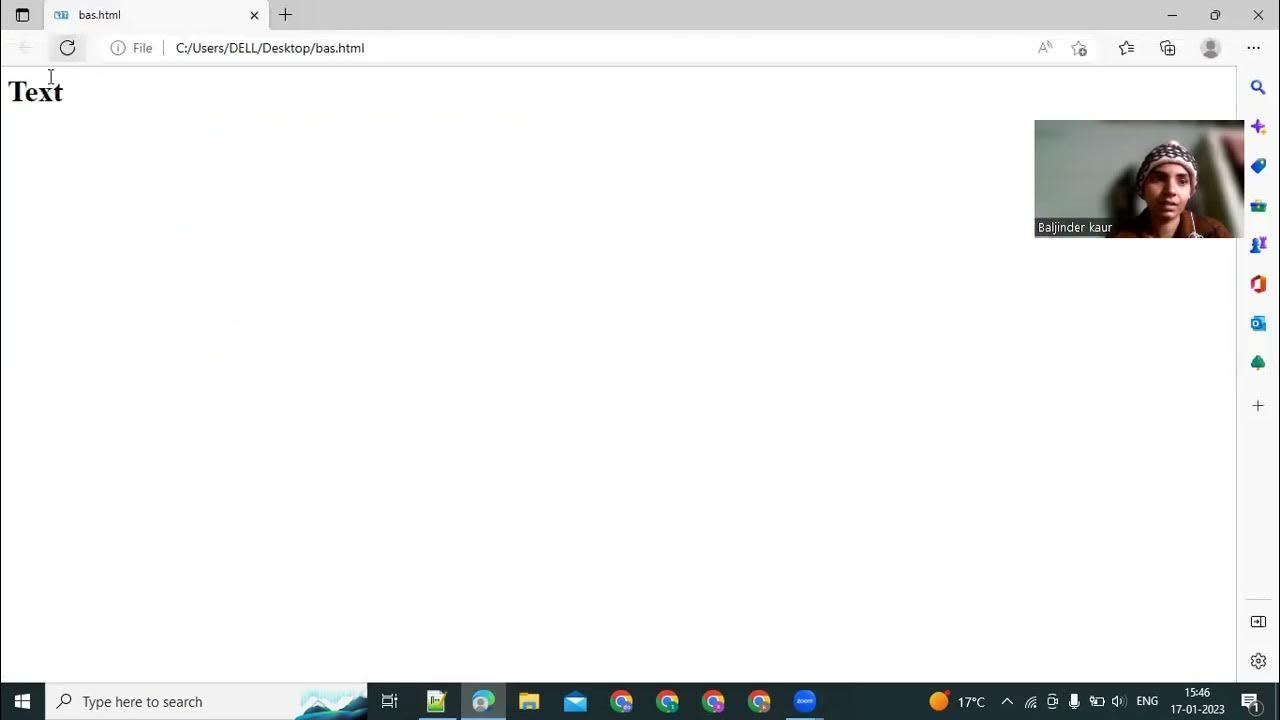Open the browser profile avatar
The height and width of the screenshot is (720, 1280).
tap(1211, 48)
